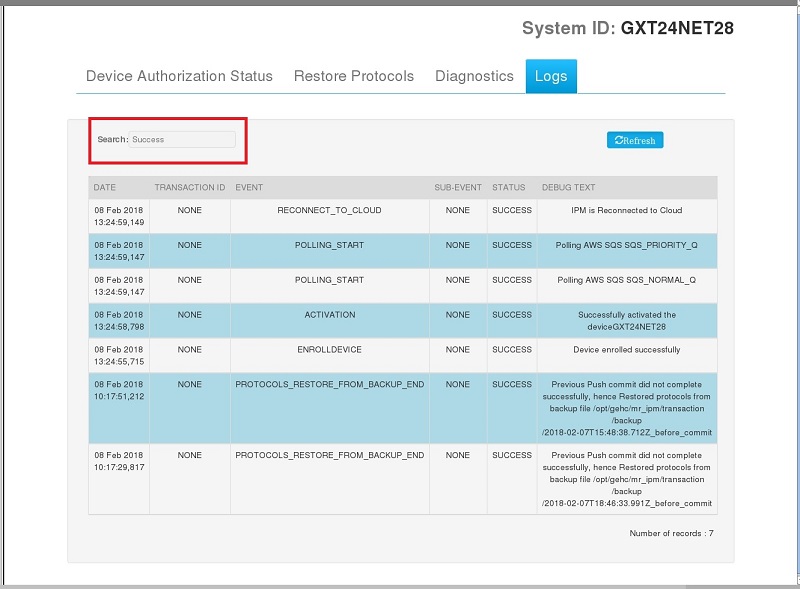This screenshot has height=589, width=800.
Task: Sort by the STATUS column header
Action: coord(508,187)
